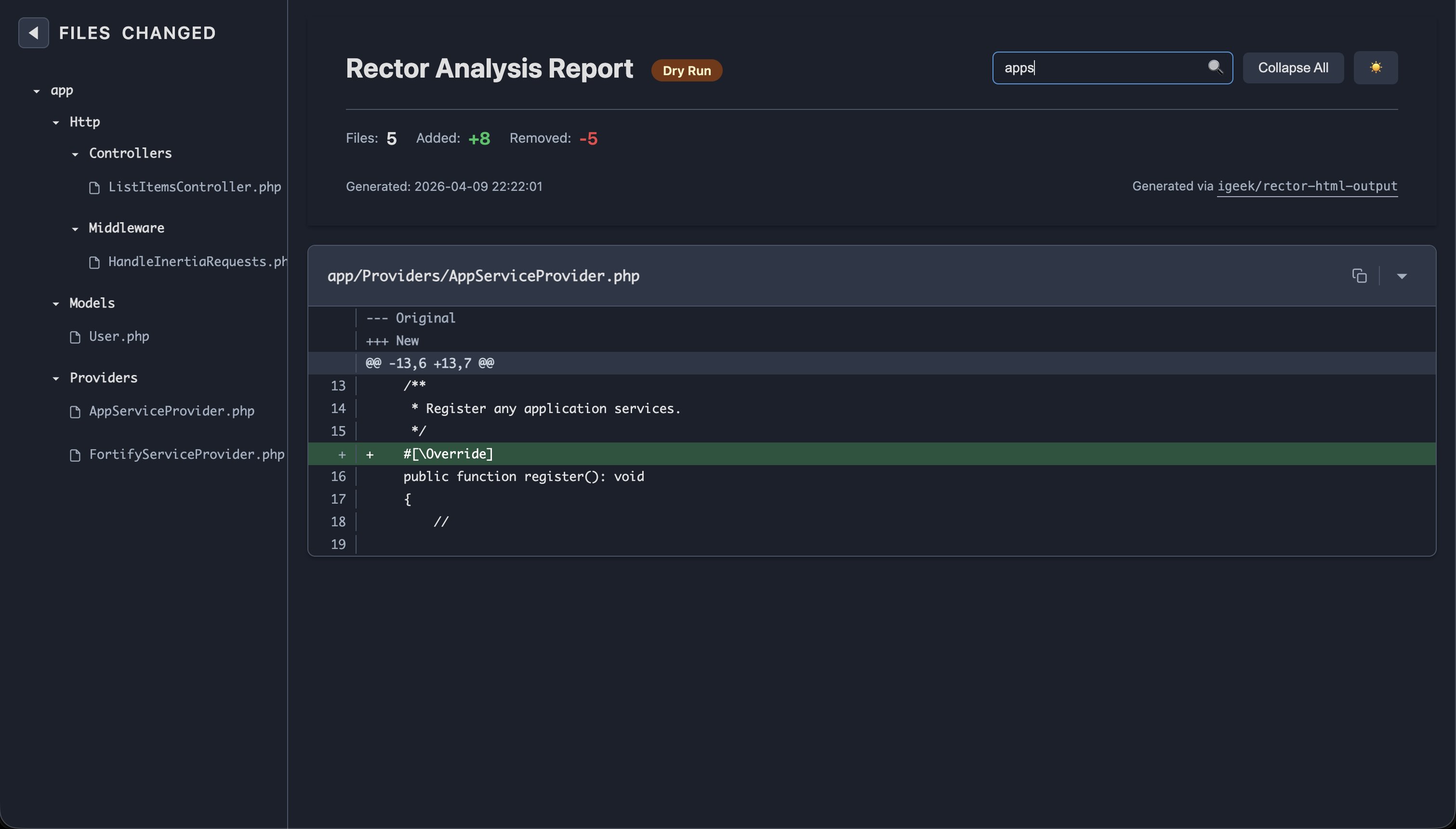
Task: Copy the AppServiceProvider.php file path
Action: 1359,276
